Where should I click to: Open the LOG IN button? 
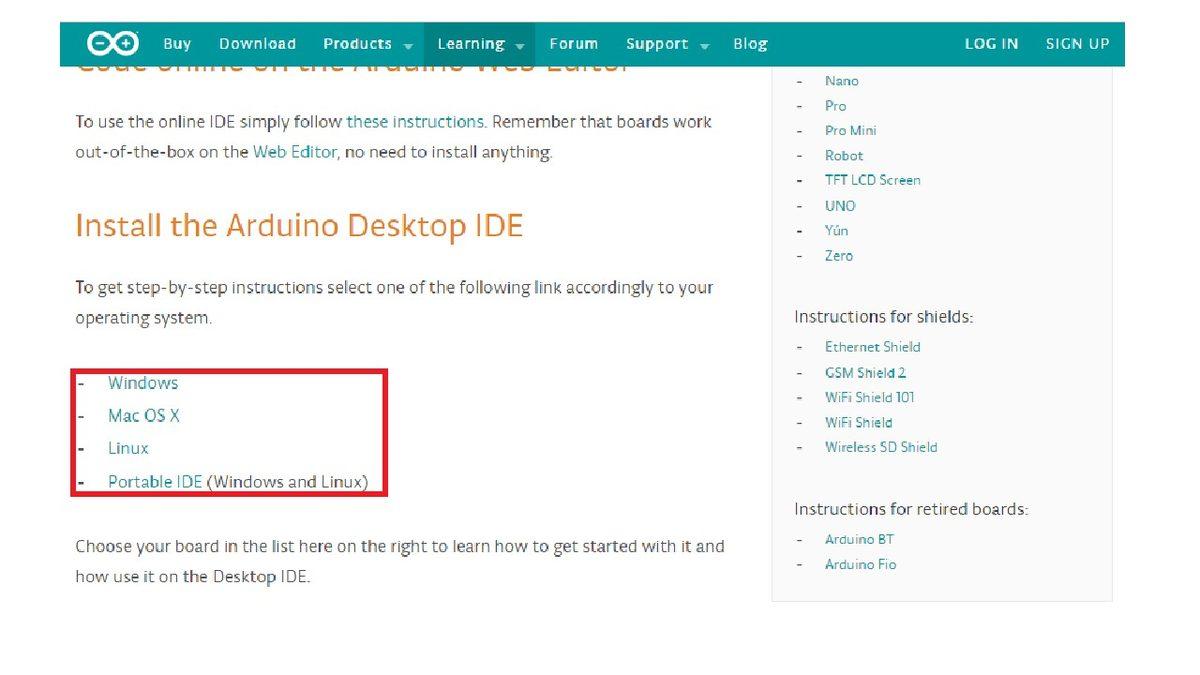(x=991, y=43)
